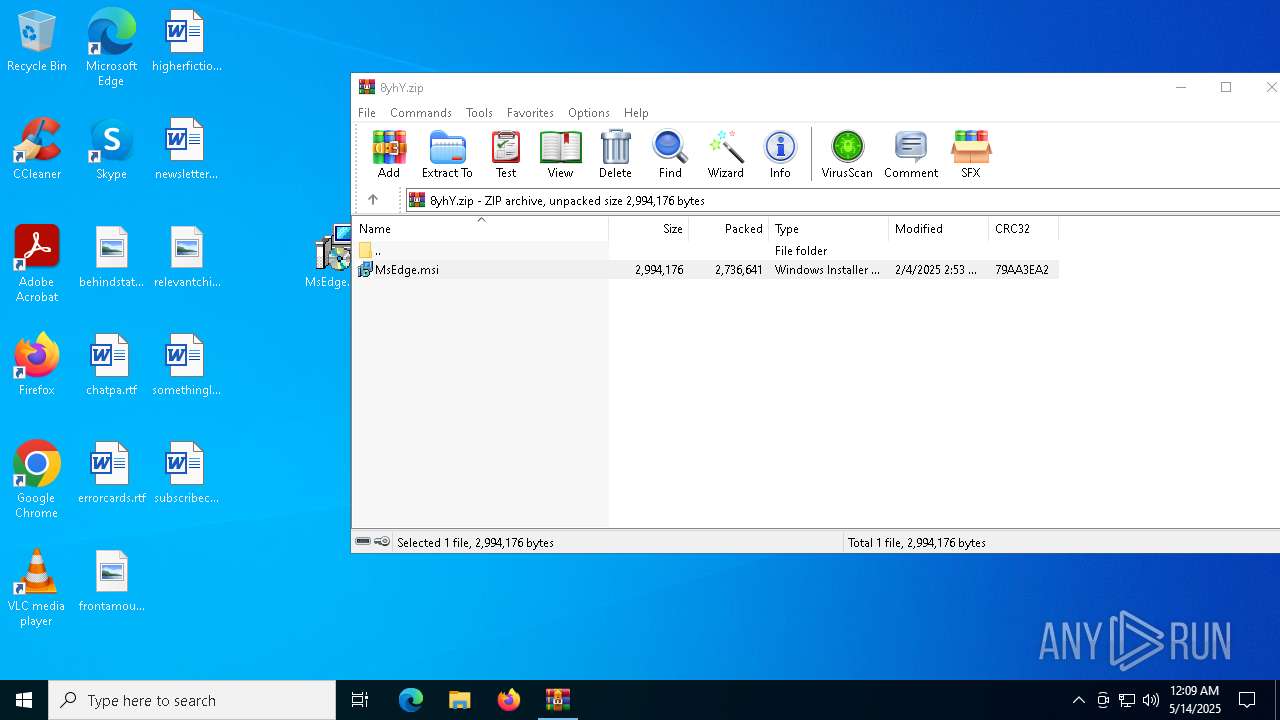Sort by the Name column header
1280x720 pixels.
[x=480, y=229]
